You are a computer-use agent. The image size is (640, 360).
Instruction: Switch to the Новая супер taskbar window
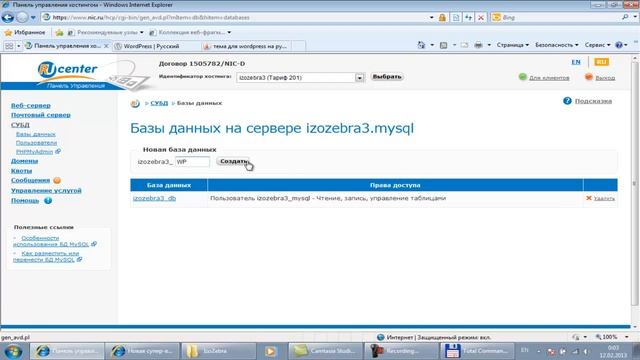[142, 351]
